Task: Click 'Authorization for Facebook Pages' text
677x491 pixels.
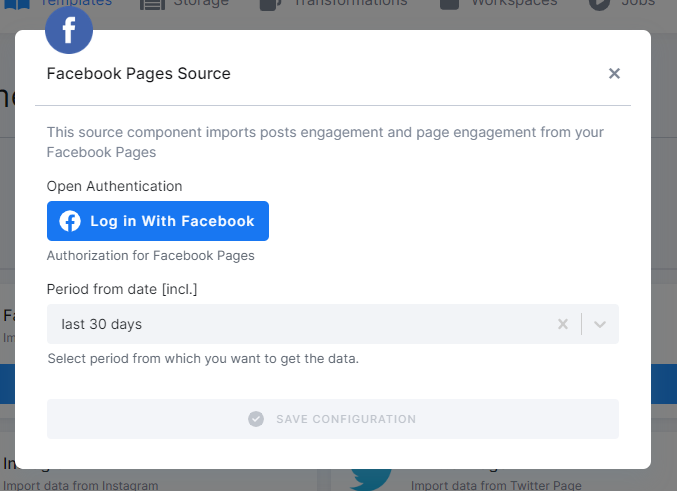Action: (150, 256)
